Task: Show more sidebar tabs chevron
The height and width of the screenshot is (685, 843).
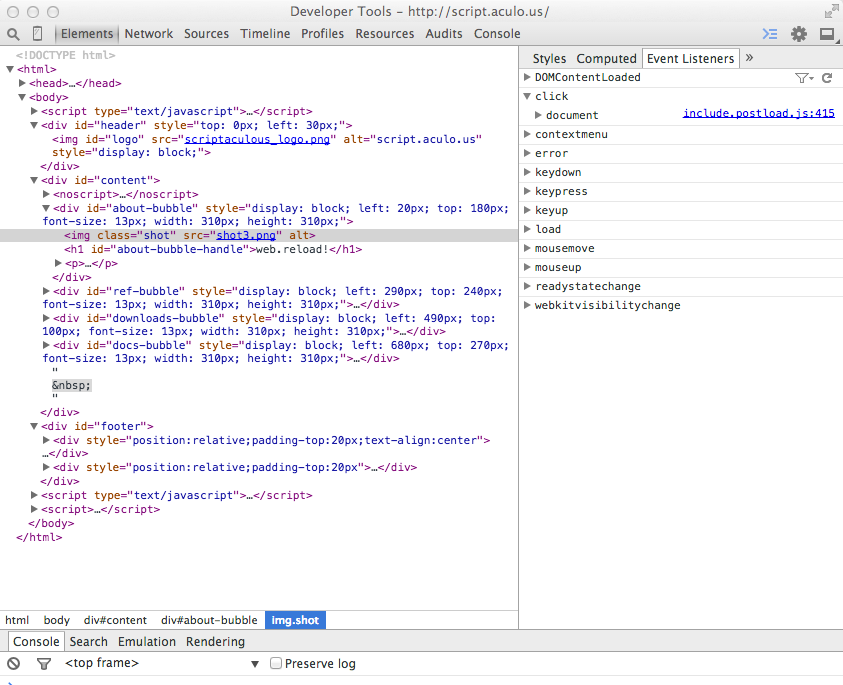Action: (x=749, y=58)
